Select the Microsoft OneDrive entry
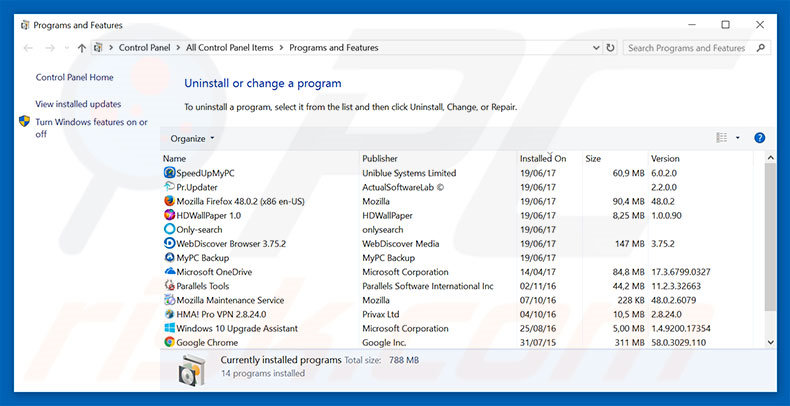Screen dimensions: 790x406 (214, 272)
